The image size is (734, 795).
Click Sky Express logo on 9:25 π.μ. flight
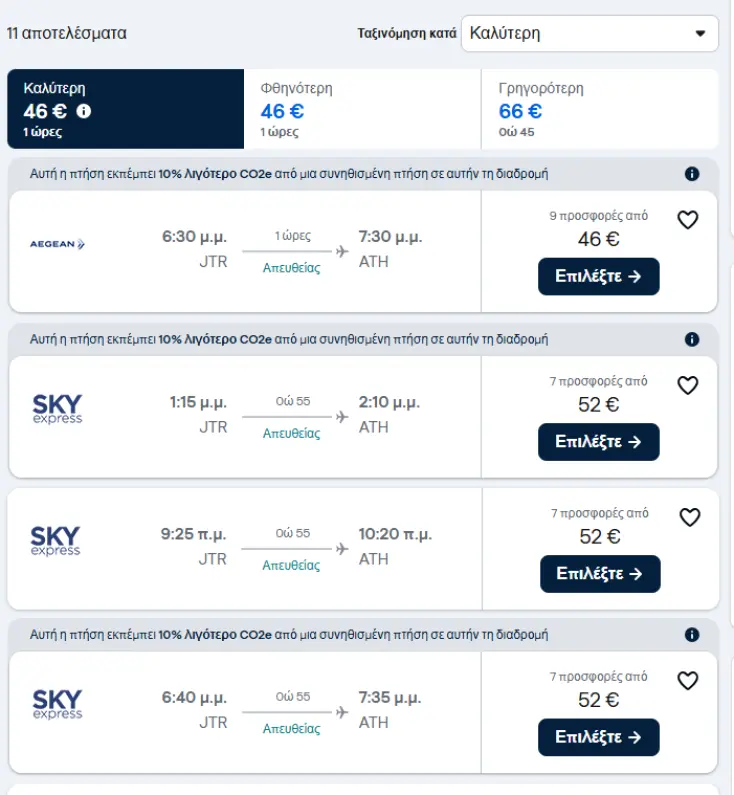pyautogui.click(x=56, y=541)
